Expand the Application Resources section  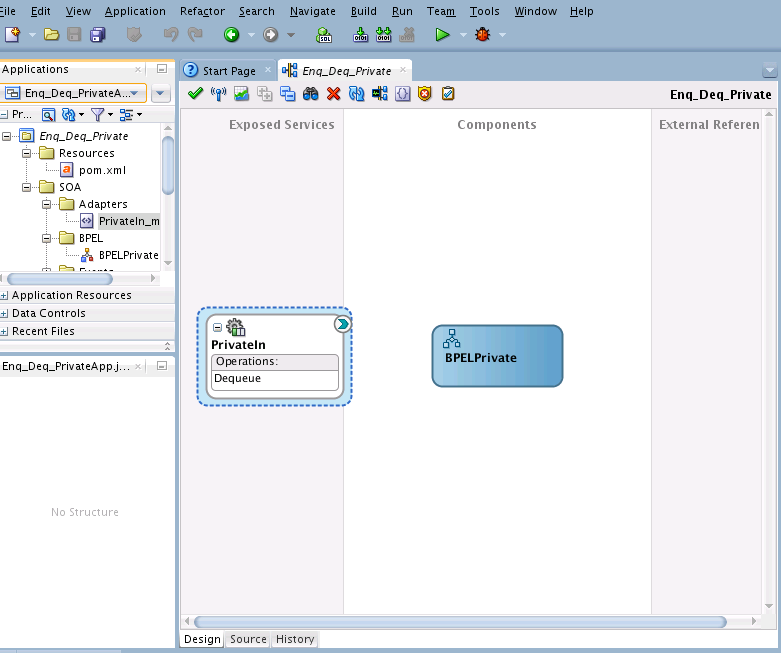(5, 296)
